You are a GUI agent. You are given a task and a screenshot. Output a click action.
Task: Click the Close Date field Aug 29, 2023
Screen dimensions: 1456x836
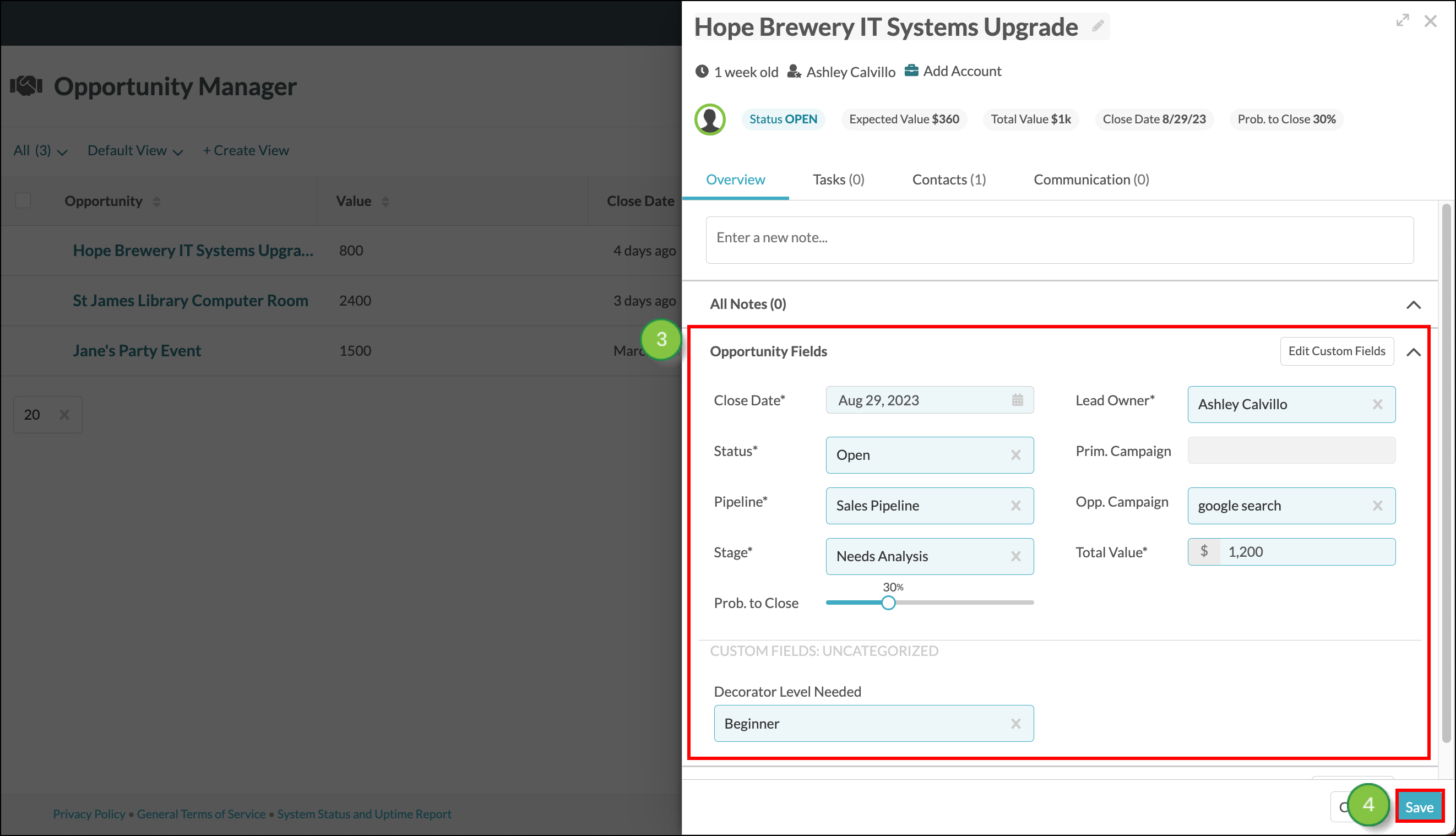(x=930, y=400)
